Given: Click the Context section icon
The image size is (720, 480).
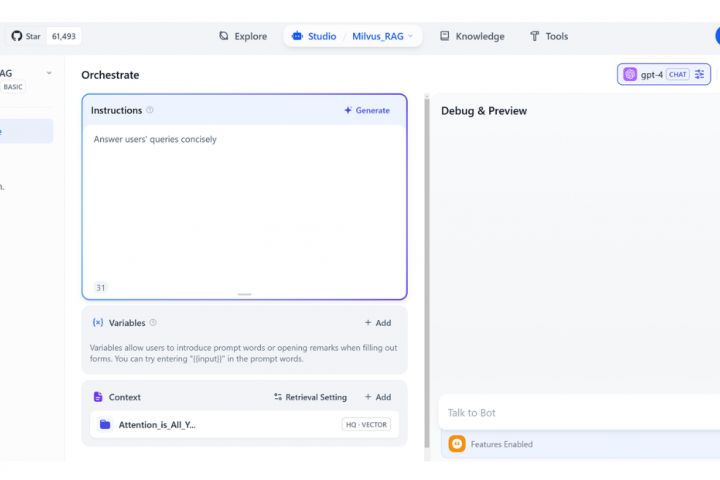Looking at the screenshot, I should pos(98,397).
